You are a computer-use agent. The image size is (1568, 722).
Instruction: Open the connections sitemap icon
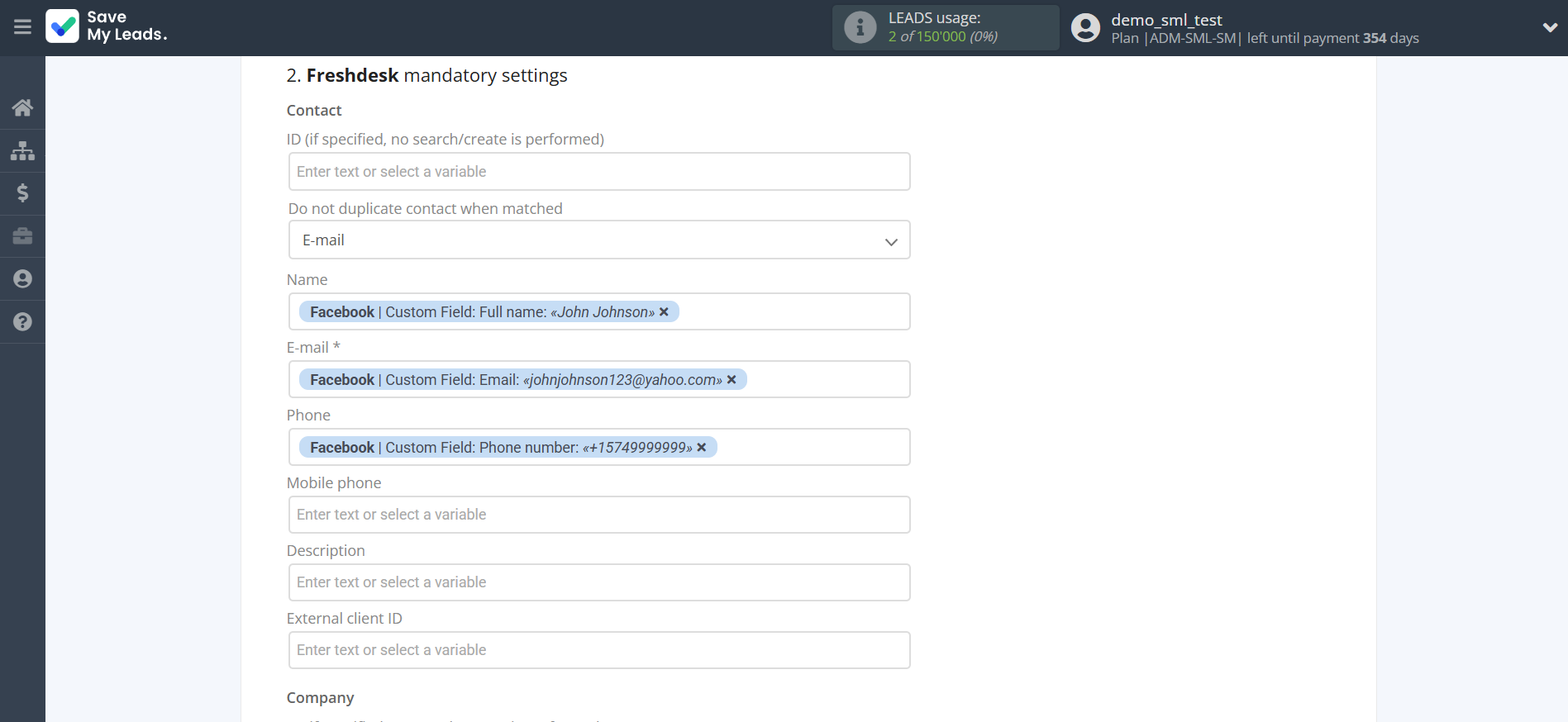pyautogui.click(x=22, y=150)
